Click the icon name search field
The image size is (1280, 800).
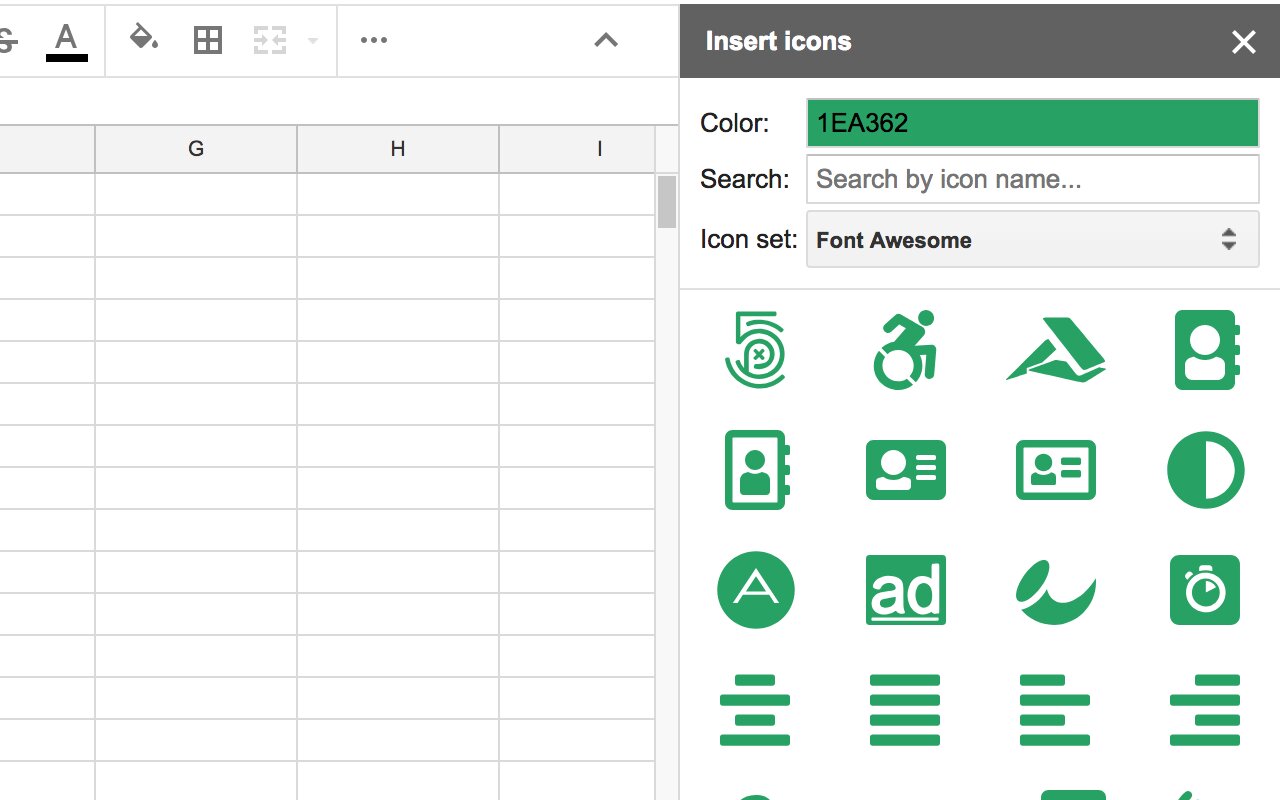coord(1032,178)
